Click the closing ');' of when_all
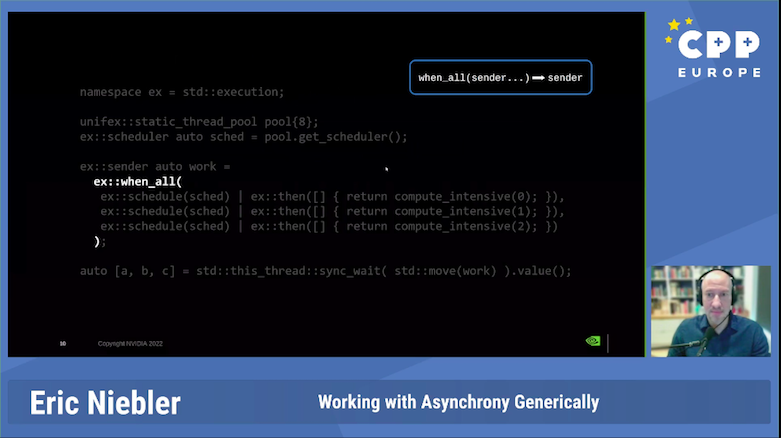Image resolution: width=781 pixels, height=438 pixels. (100, 241)
